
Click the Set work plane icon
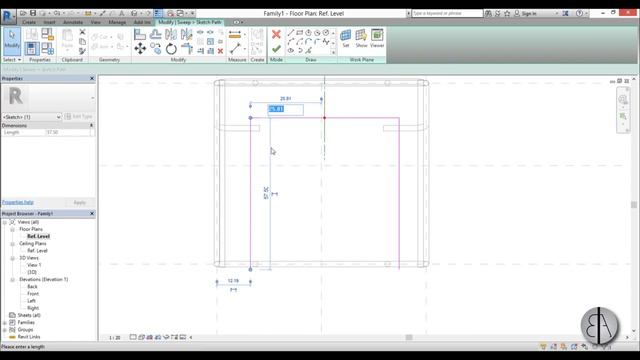tap(346, 38)
